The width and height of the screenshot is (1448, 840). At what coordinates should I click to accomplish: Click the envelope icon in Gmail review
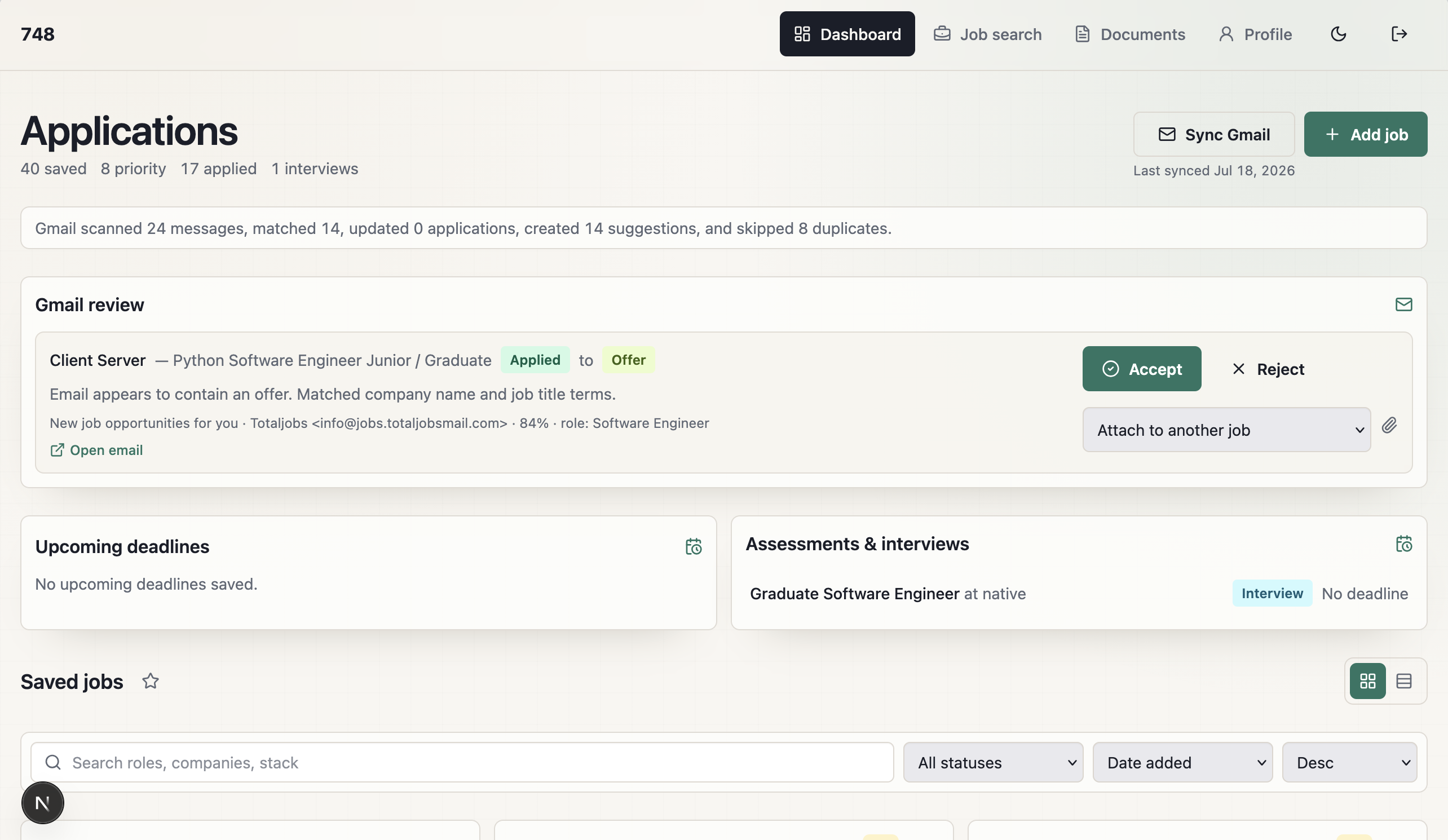pos(1403,304)
